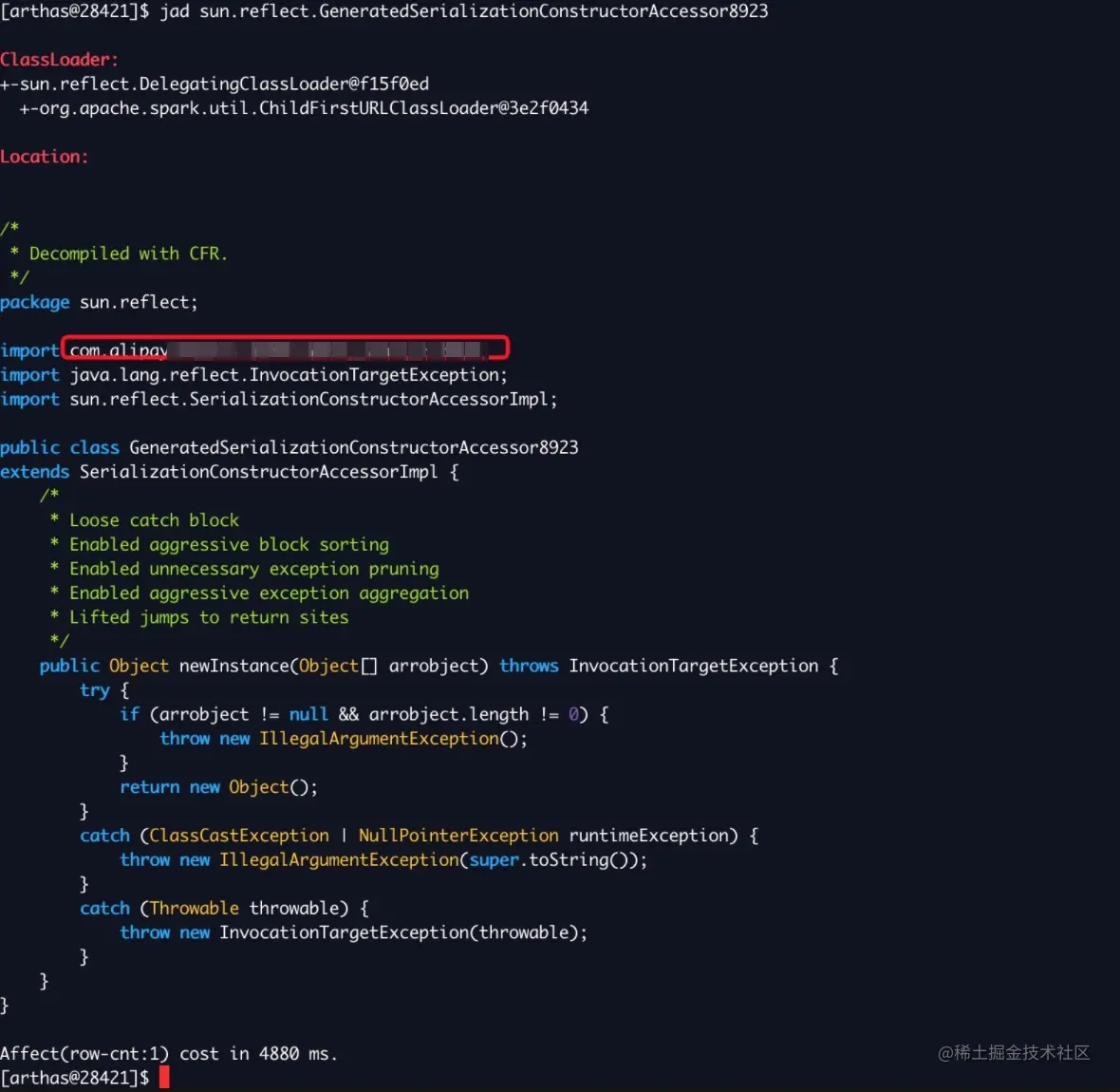Click the 'Decompiled with CFR.' comment
Screen dimensions: 1120x1092
click(120, 254)
